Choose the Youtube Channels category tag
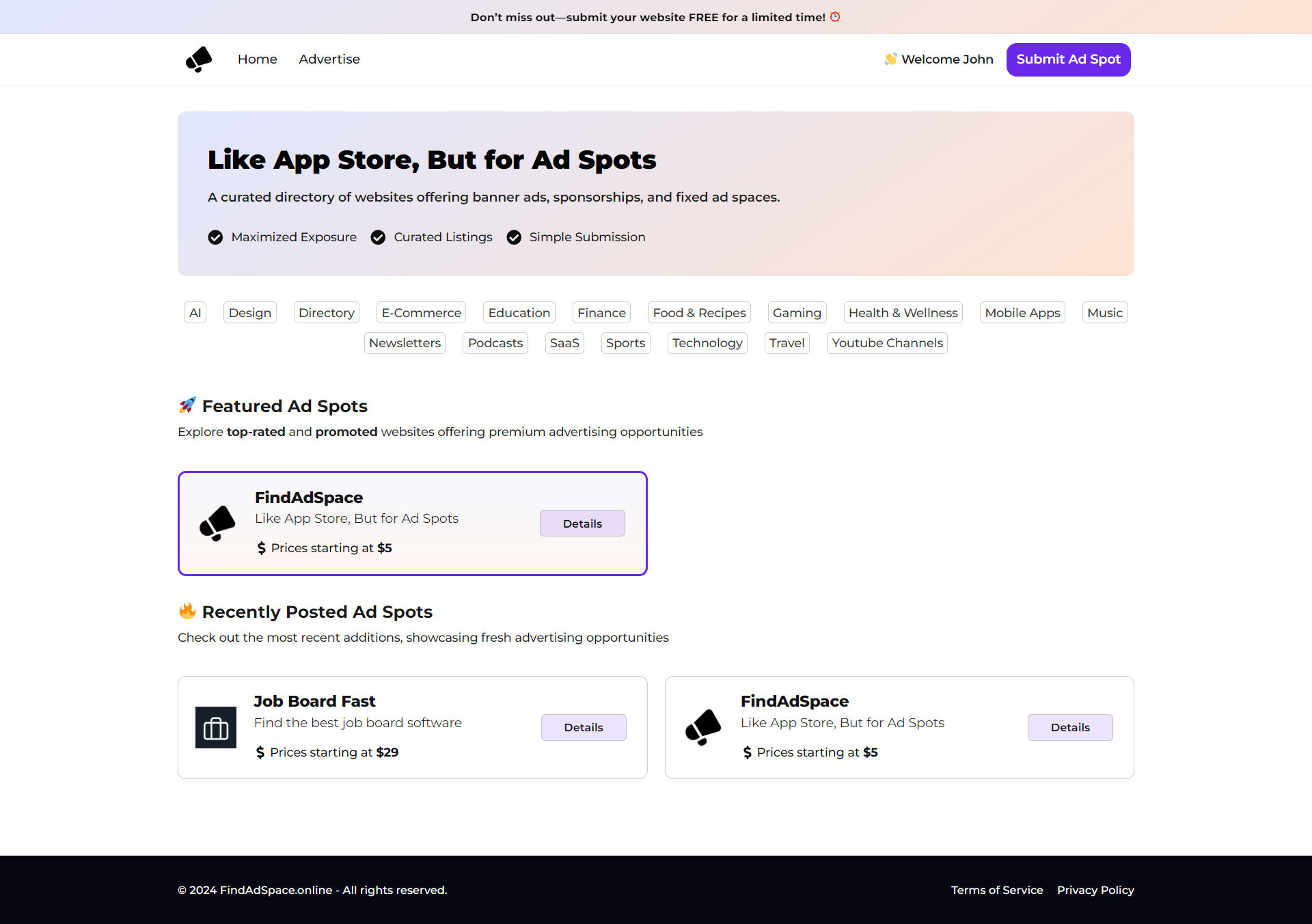 click(x=886, y=343)
